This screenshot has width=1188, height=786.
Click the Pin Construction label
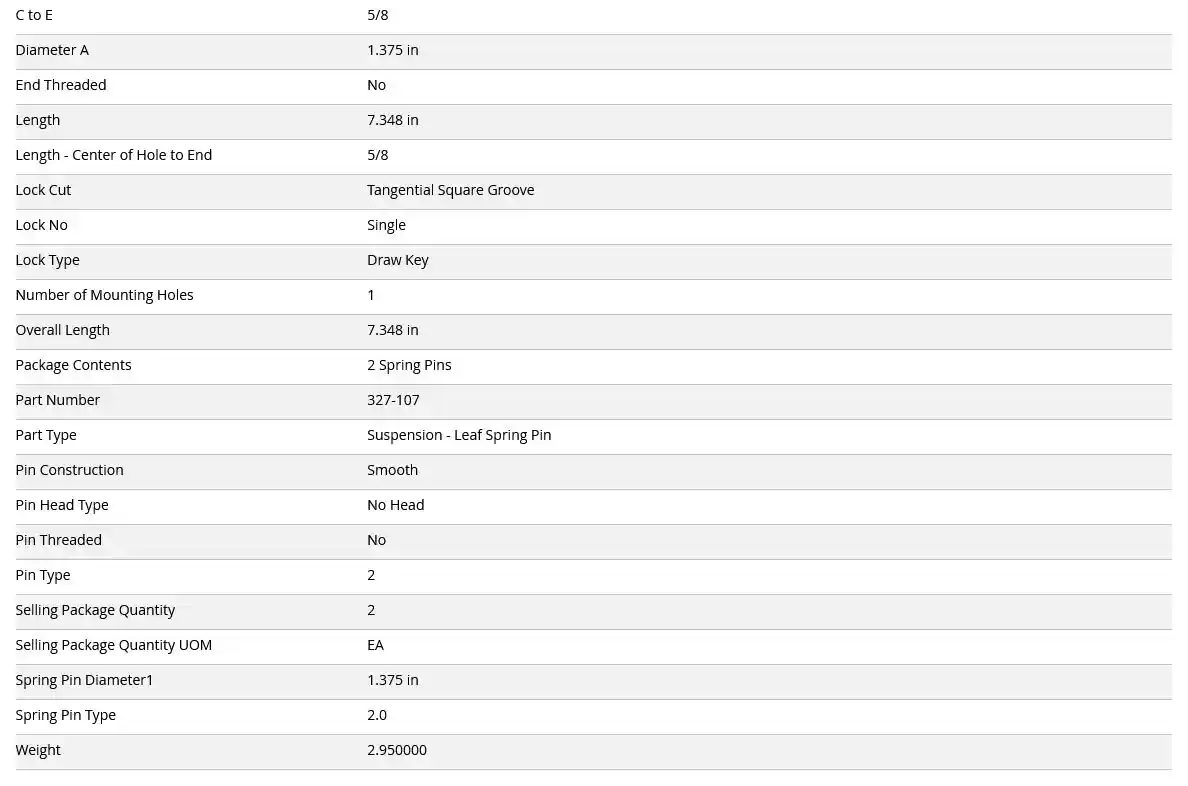coord(70,470)
